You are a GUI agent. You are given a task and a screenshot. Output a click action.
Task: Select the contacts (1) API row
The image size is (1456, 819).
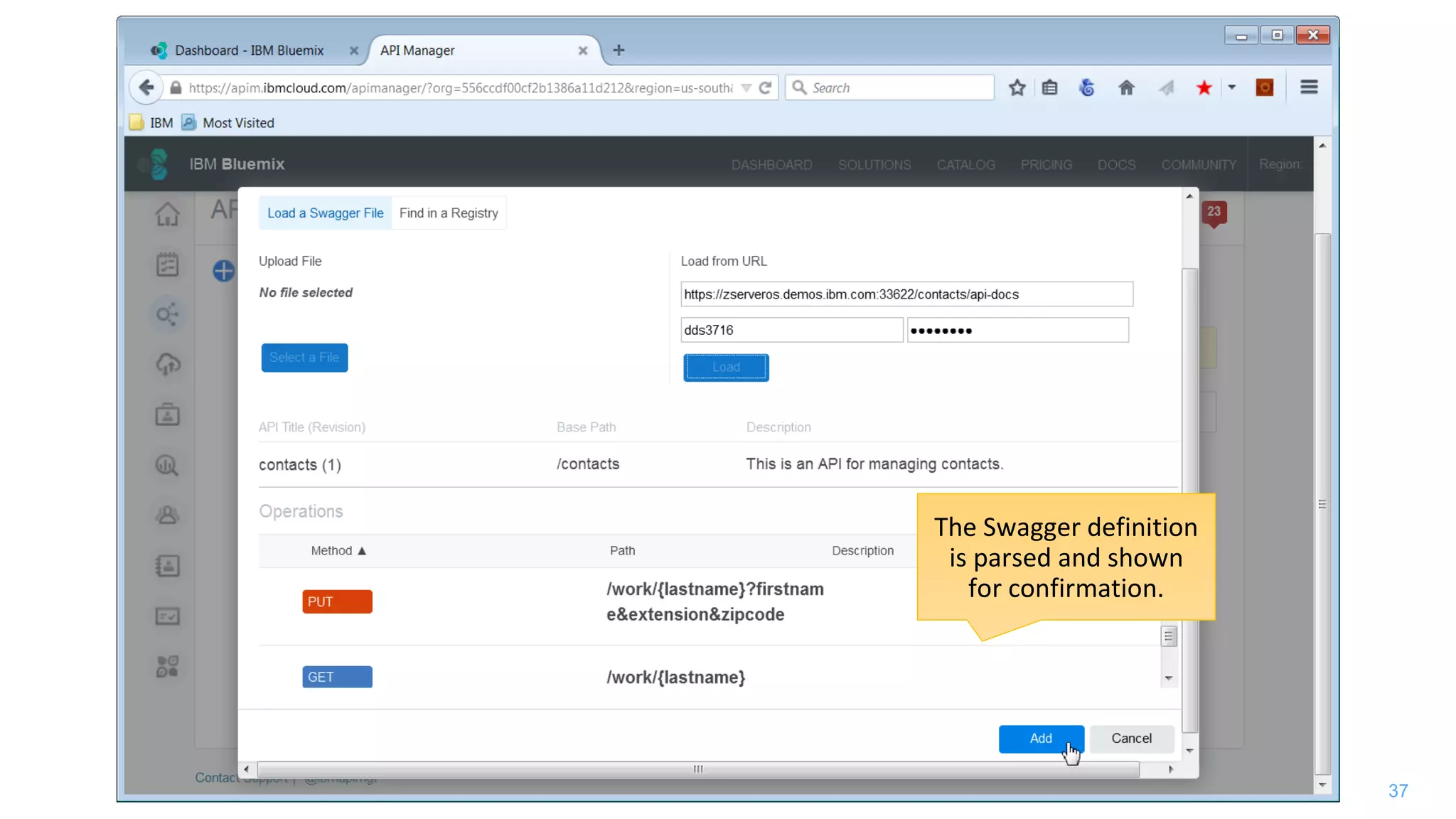pos(718,464)
